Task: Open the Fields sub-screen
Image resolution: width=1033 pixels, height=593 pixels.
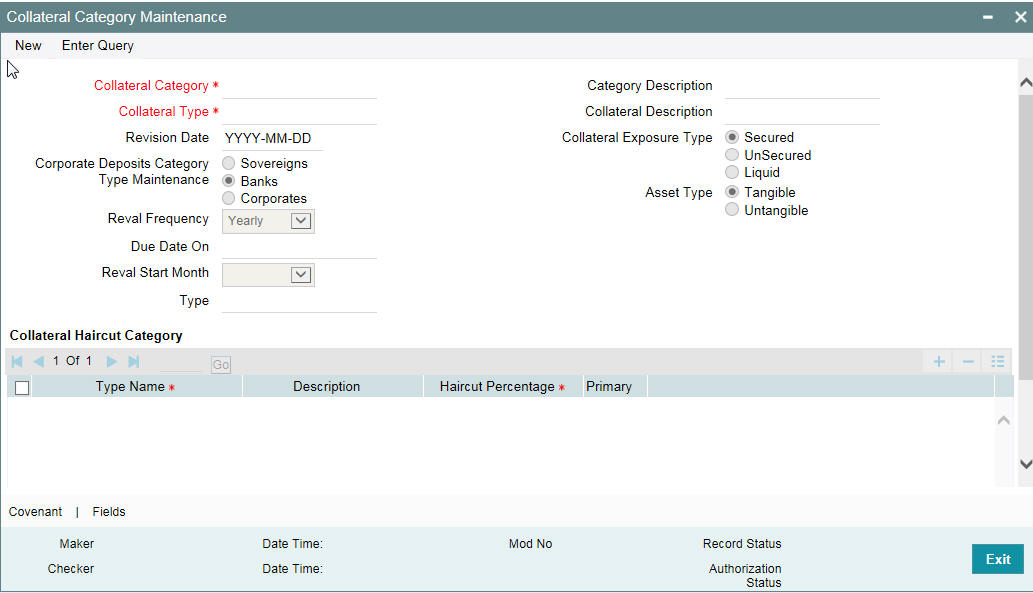Action: [x=109, y=511]
